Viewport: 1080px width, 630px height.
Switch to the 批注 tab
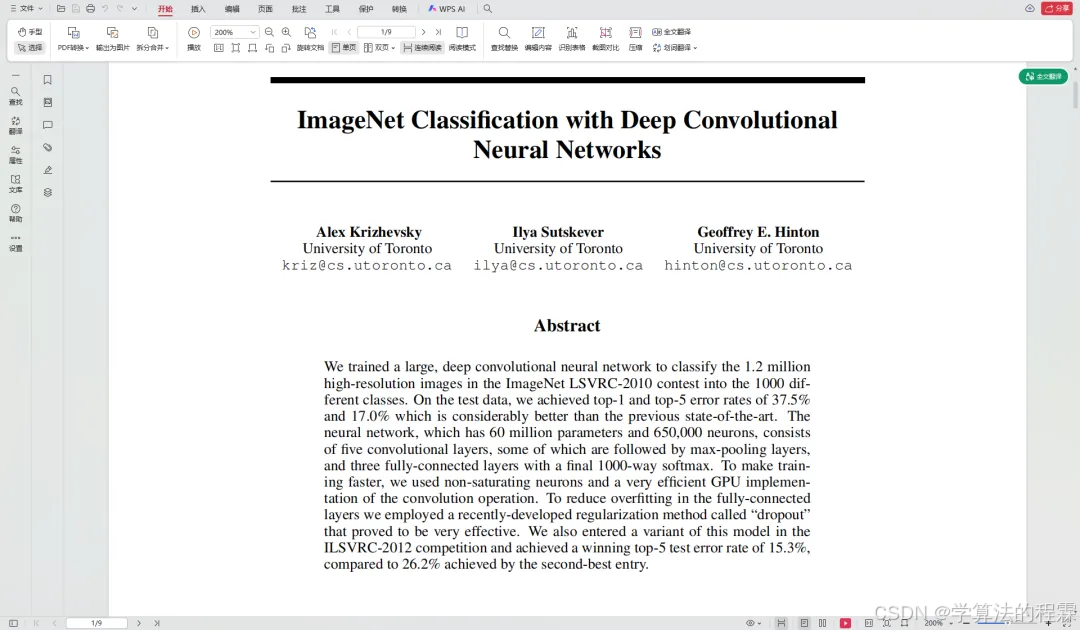[x=299, y=9]
